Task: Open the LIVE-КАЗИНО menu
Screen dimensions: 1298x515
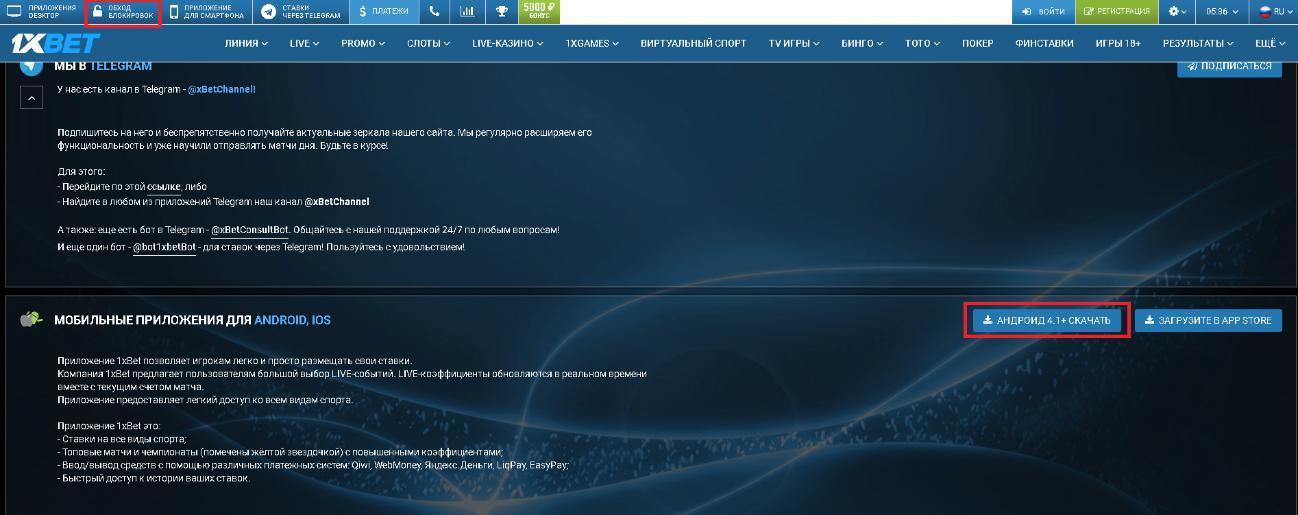Action: pos(507,44)
